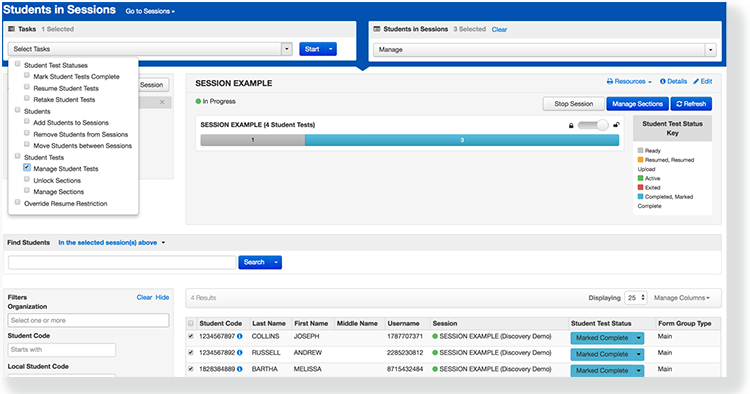The width and height of the screenshot is (750, 394).
Task: Choose Unlock Sections in task list
Action: coord(57,180)
